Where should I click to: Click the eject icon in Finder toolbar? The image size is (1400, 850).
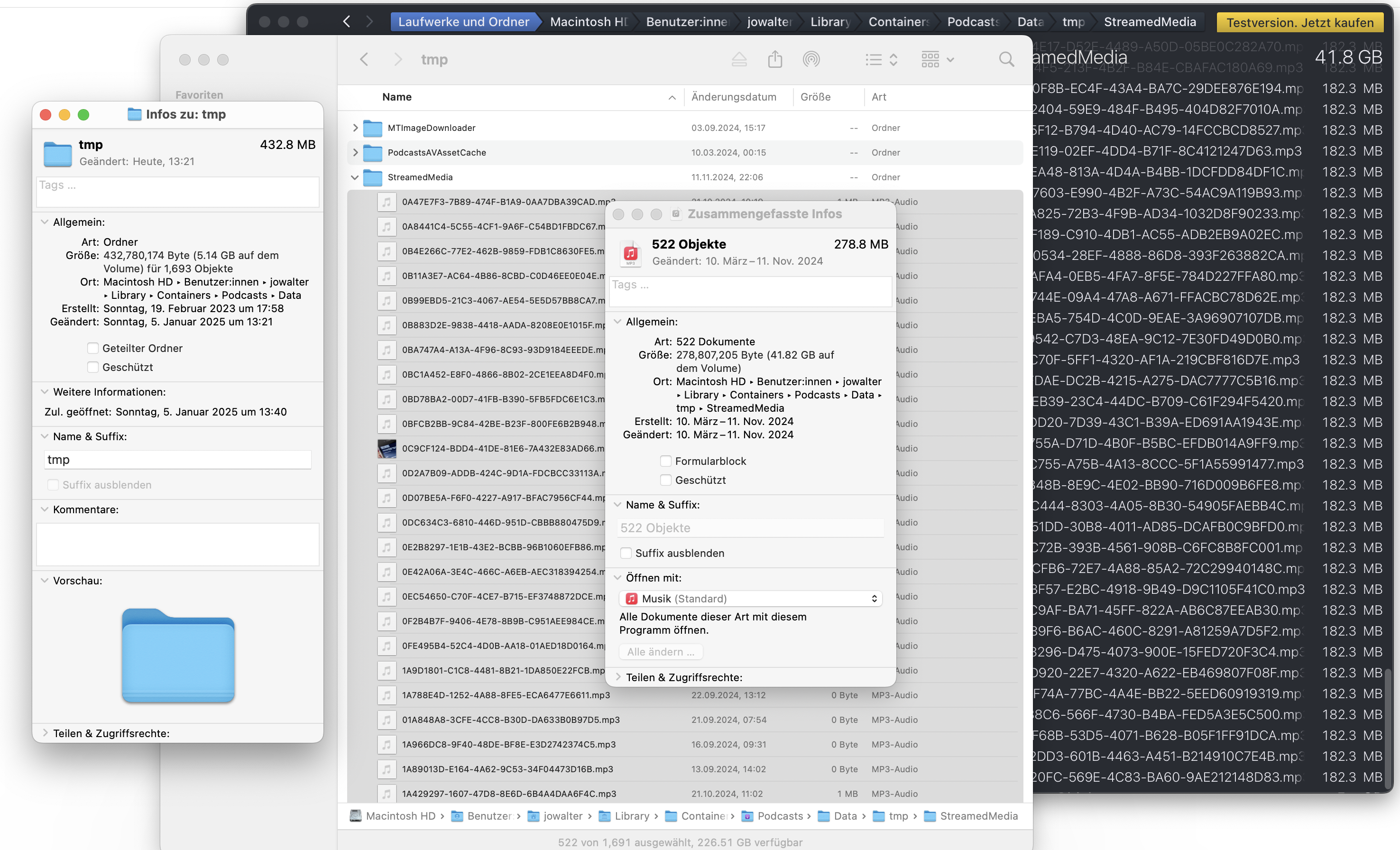[738, 59]
